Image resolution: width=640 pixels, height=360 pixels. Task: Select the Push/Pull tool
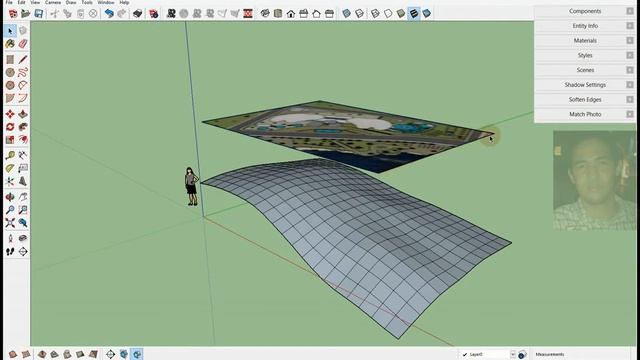coord(23,114)
